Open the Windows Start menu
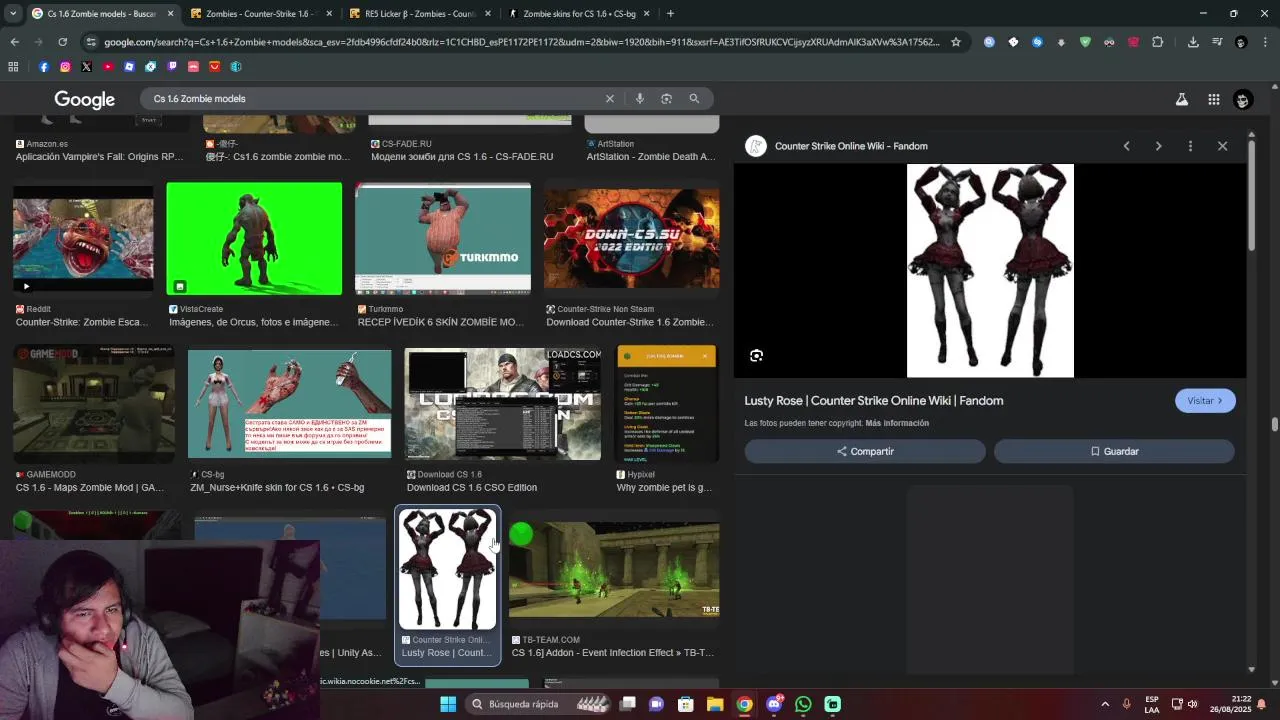1280x720 pixels. click(x=447, y=704)
